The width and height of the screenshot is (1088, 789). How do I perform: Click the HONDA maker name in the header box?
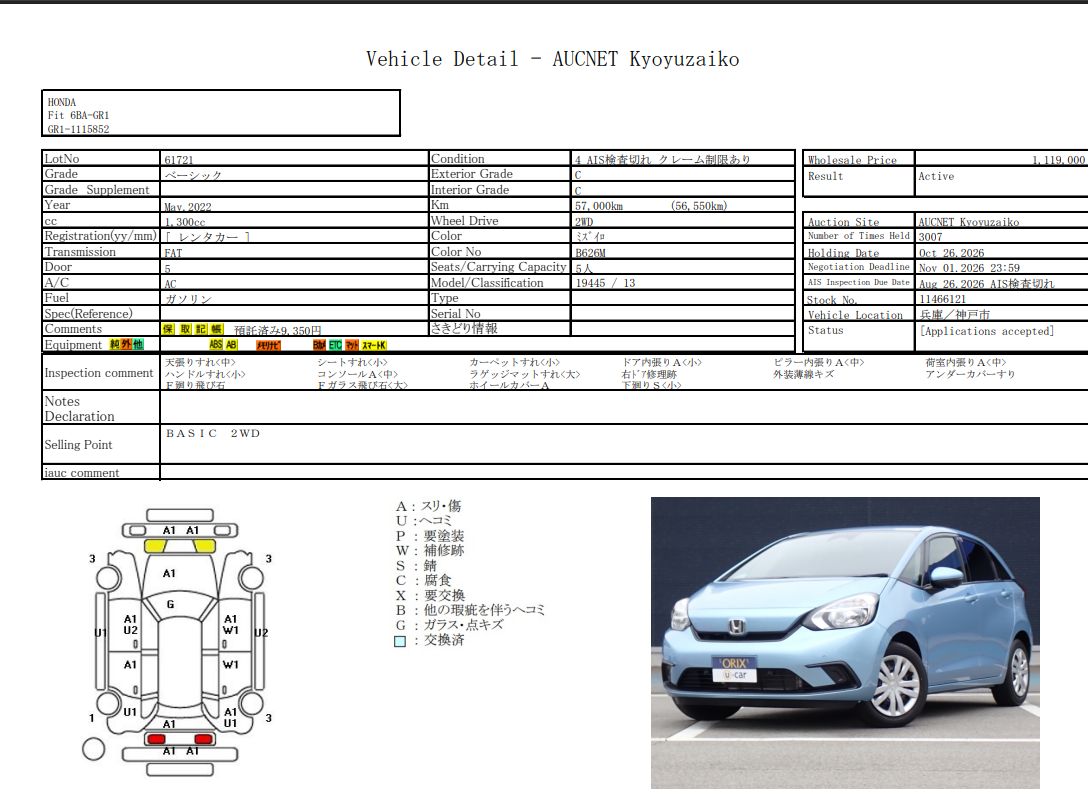(x=62, y=102)
